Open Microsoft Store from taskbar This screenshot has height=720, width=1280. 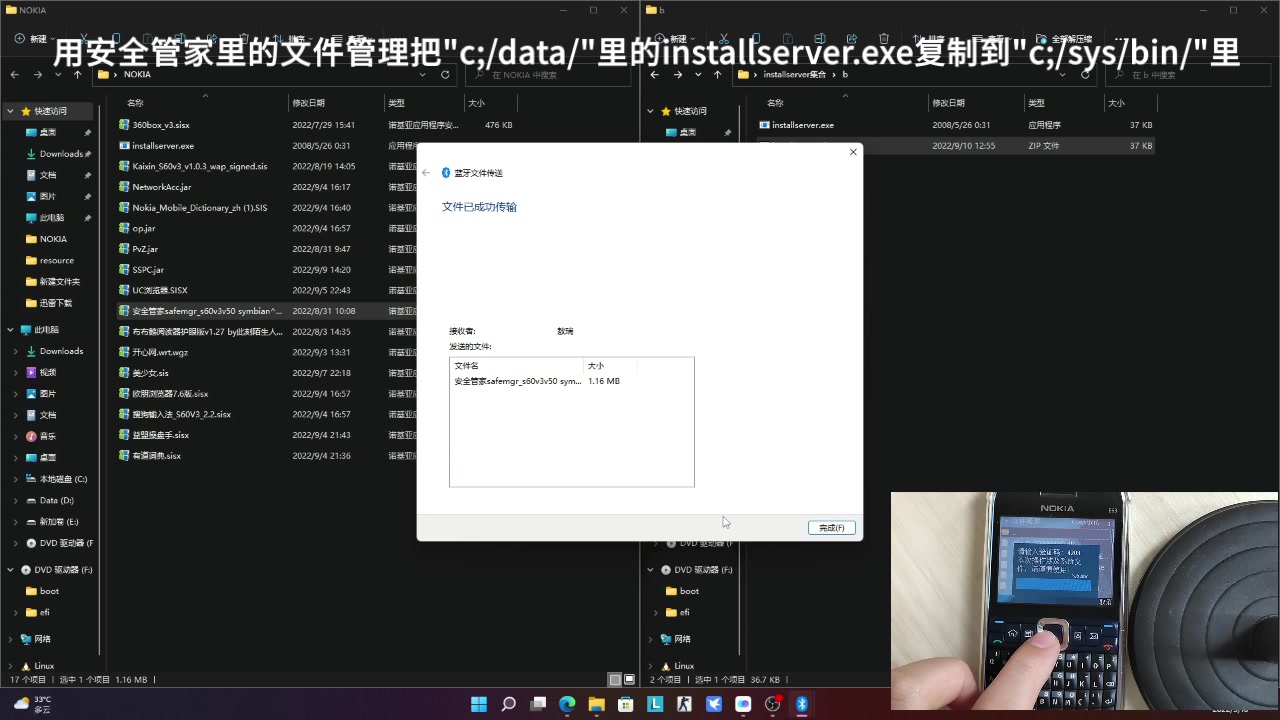[626, 704]
